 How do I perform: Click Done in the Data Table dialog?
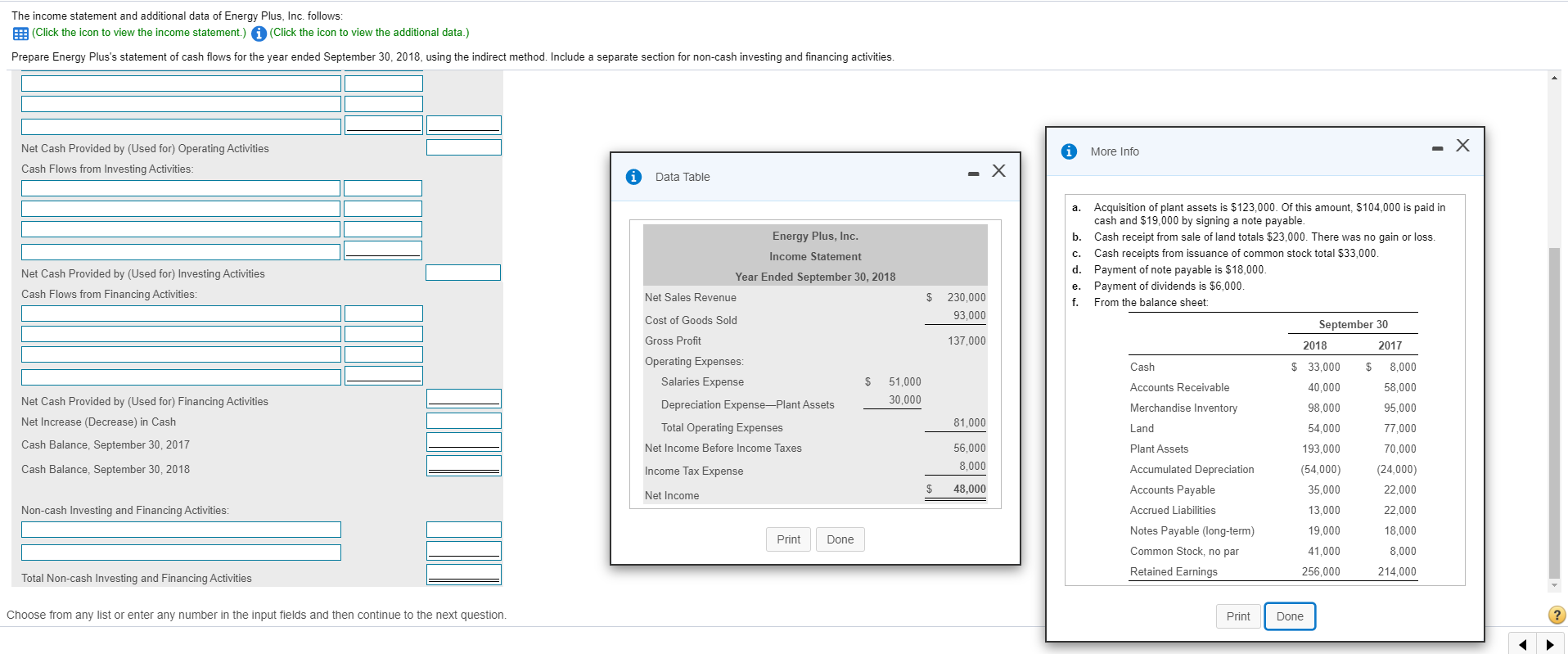pyautogui.click(x=840, y=539)
